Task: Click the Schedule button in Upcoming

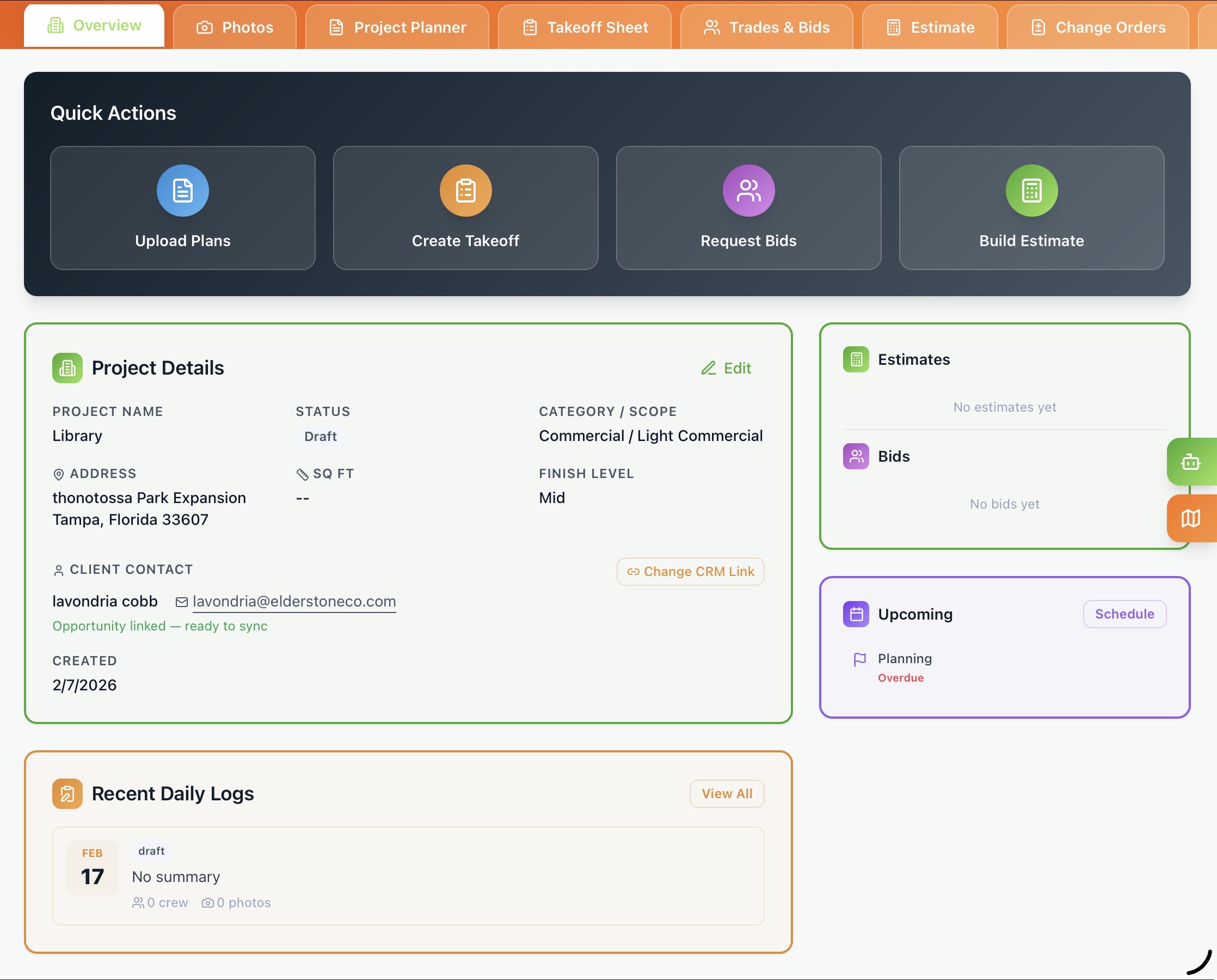Action: click(x=1124, y=614)
